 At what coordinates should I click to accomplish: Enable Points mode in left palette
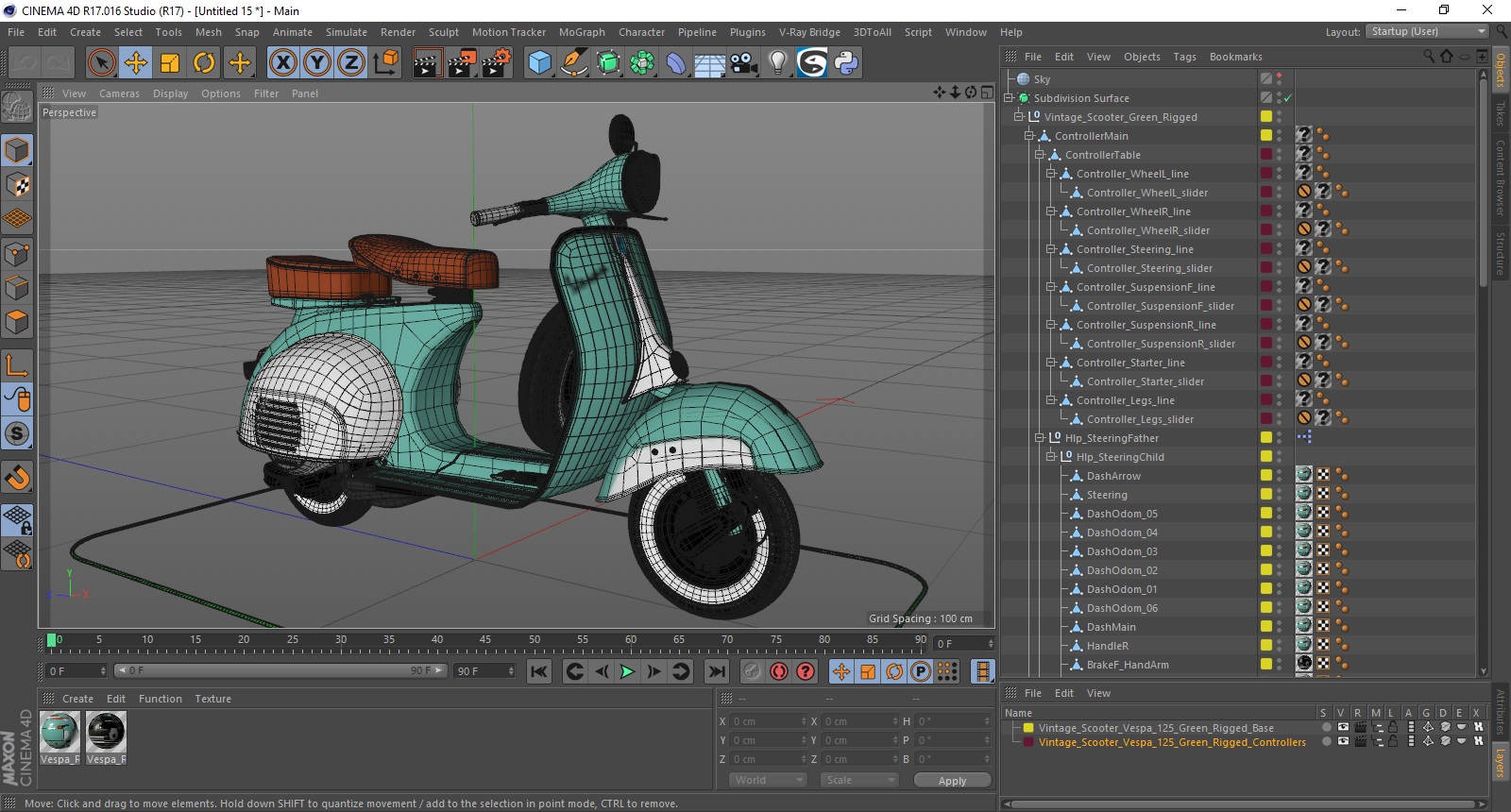tap(17, 254)
